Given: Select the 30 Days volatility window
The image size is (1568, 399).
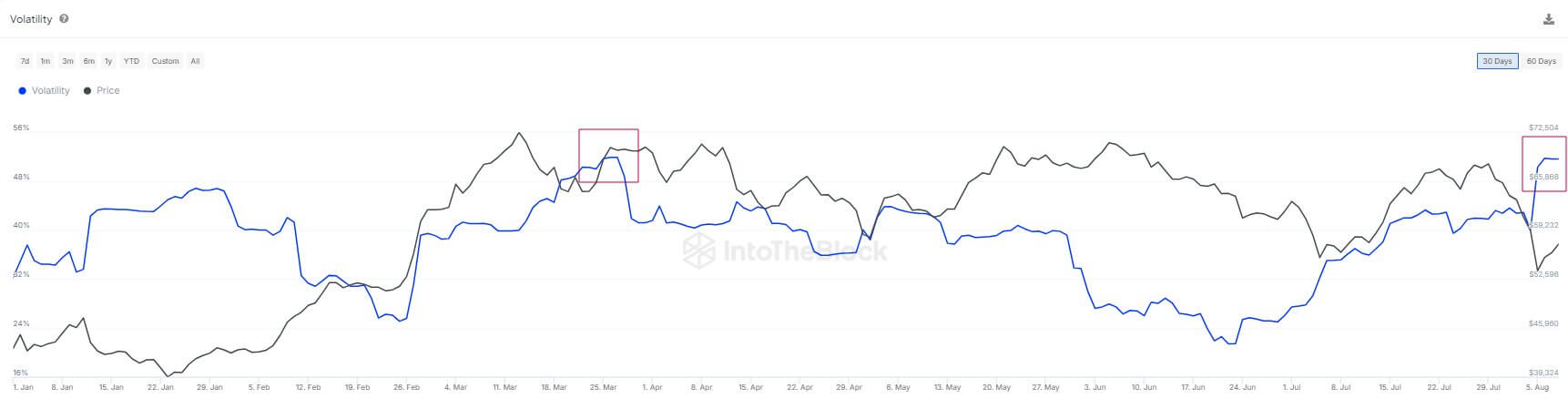Looking at the screenshot, I should 1497,61.
